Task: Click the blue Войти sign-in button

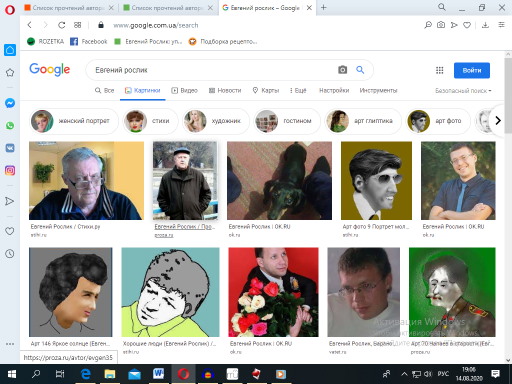Action: coord(472,70)
